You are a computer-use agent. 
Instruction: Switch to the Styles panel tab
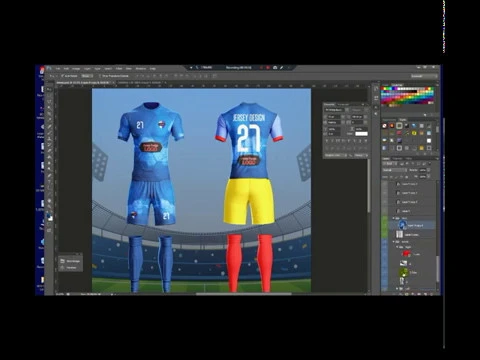(402, 119)
